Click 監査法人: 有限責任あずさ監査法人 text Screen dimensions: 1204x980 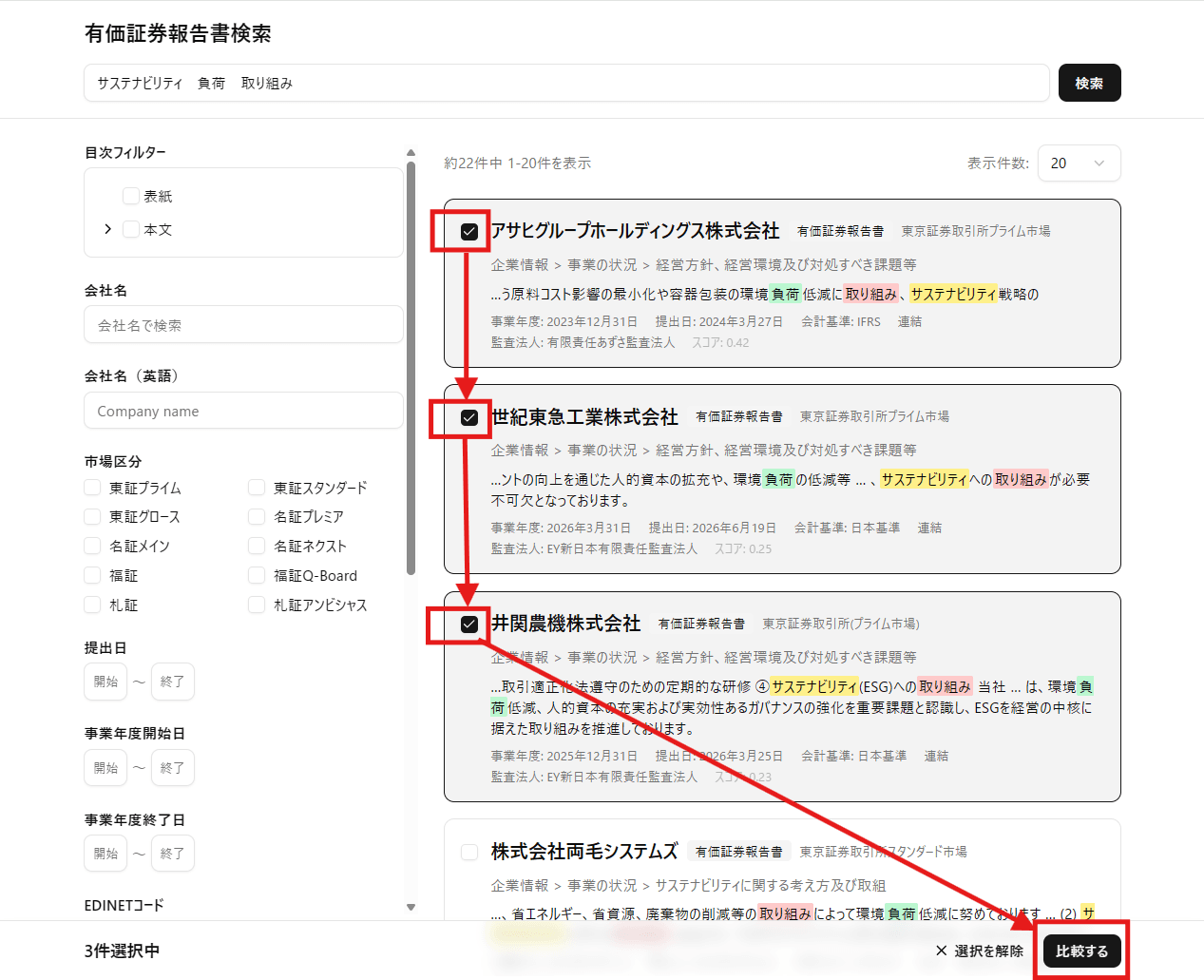[x=583, y=343]
